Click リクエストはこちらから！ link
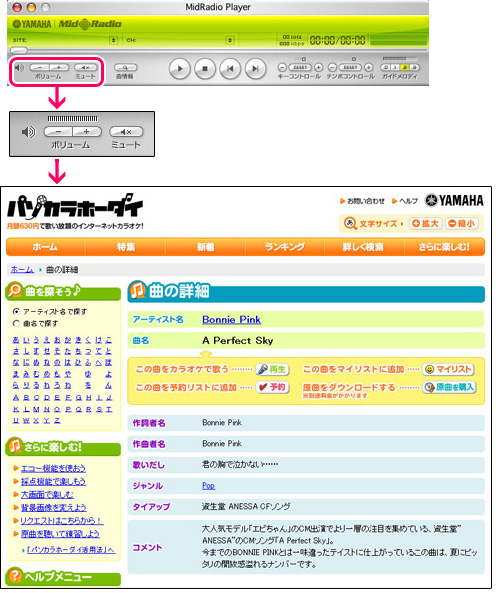 pyautogui.click(x=62, y=521)
